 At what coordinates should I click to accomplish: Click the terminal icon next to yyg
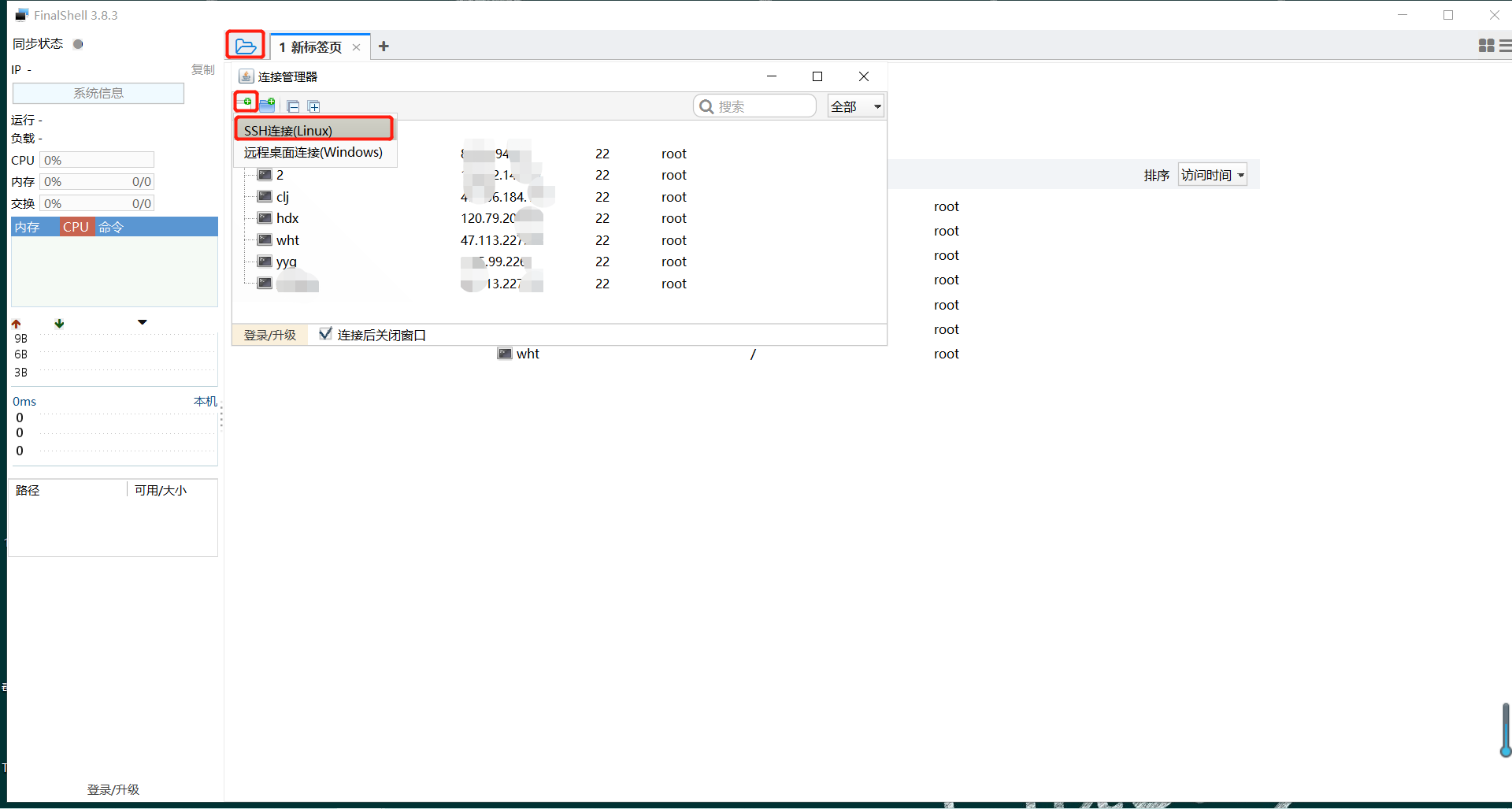point(265,262)
